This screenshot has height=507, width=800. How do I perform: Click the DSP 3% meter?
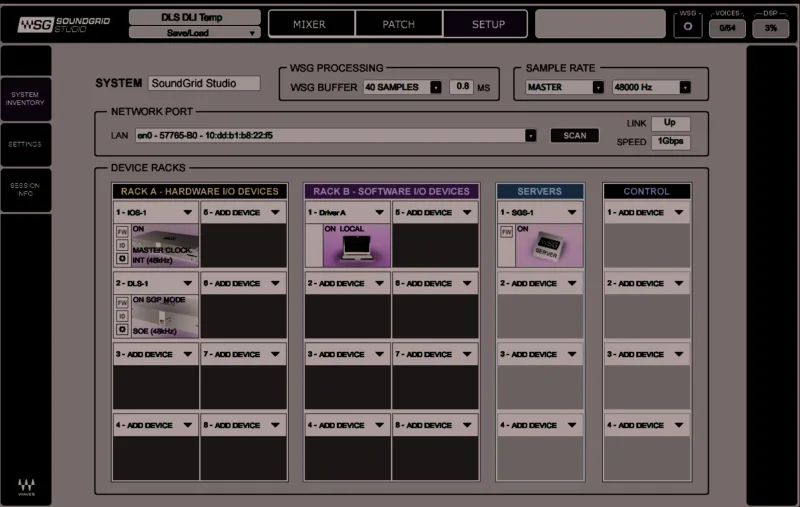click(x=770, y=28)
